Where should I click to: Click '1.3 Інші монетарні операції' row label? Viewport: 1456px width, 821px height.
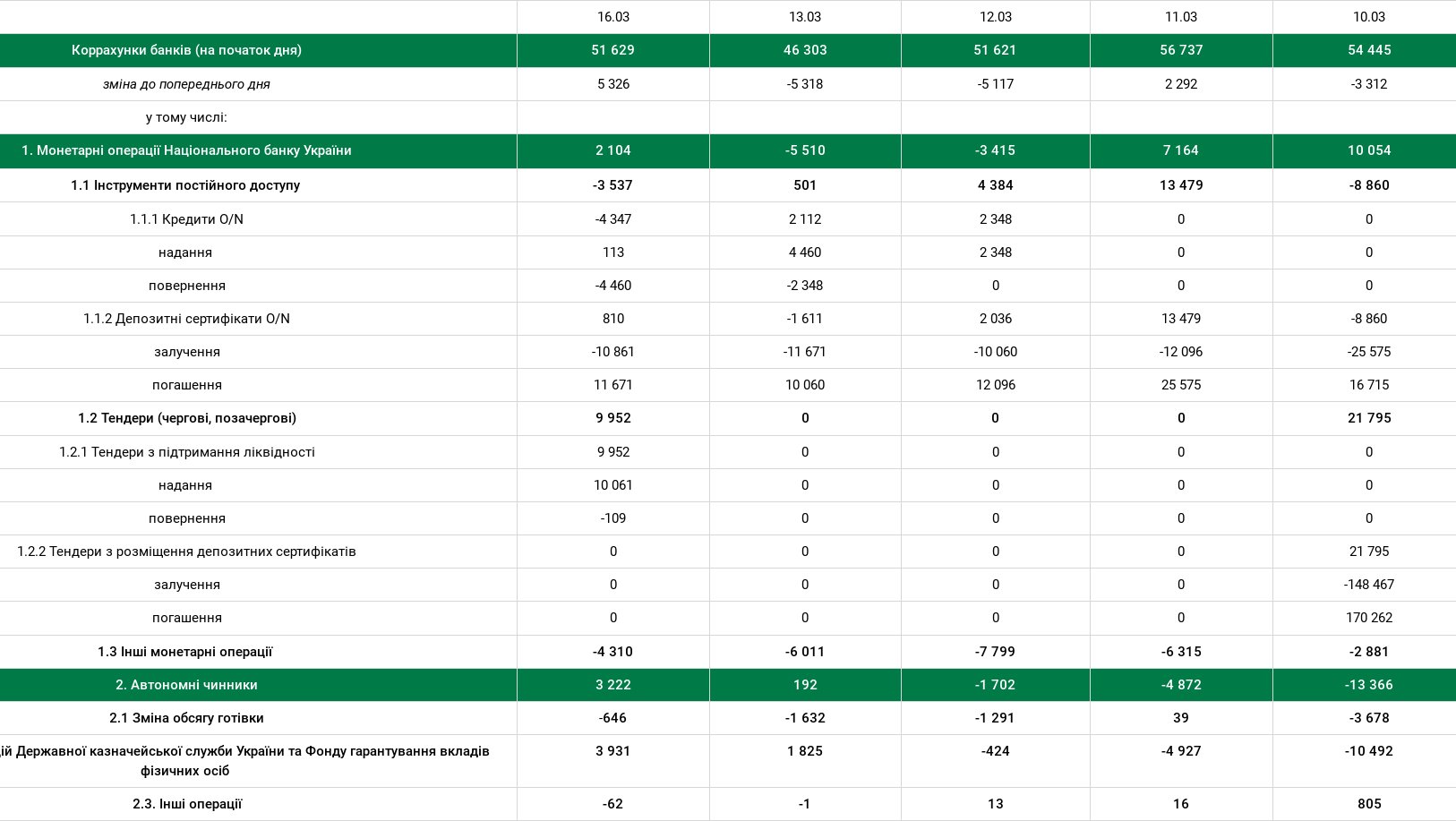186,652
